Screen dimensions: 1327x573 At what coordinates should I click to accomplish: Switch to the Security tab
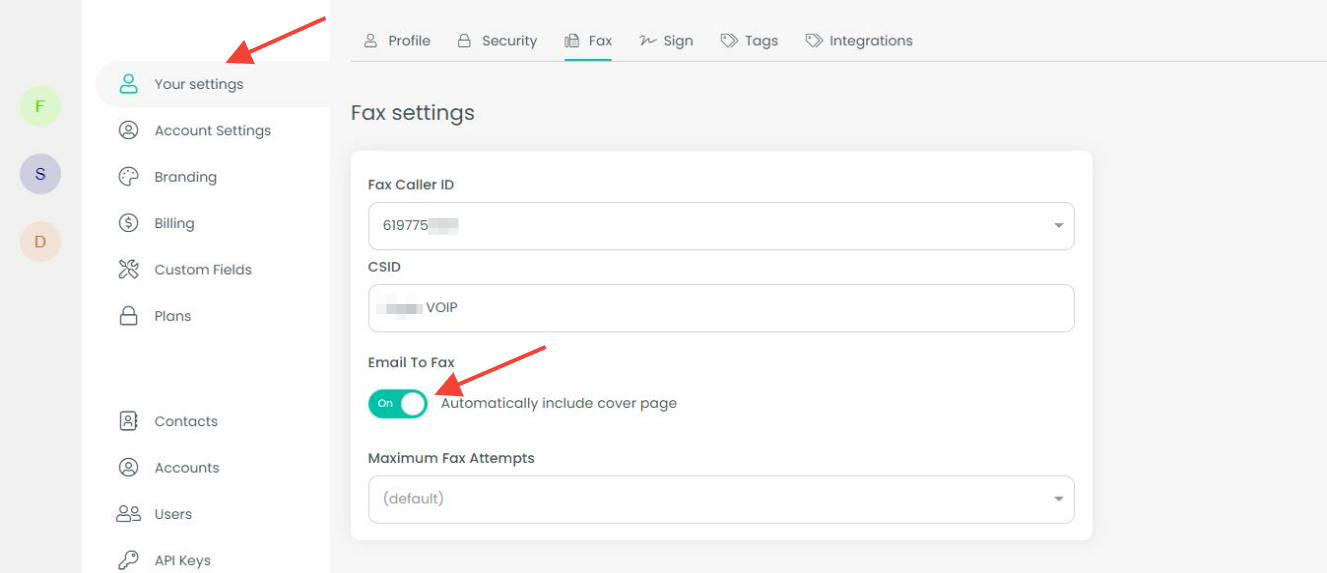tap(497, 41)
